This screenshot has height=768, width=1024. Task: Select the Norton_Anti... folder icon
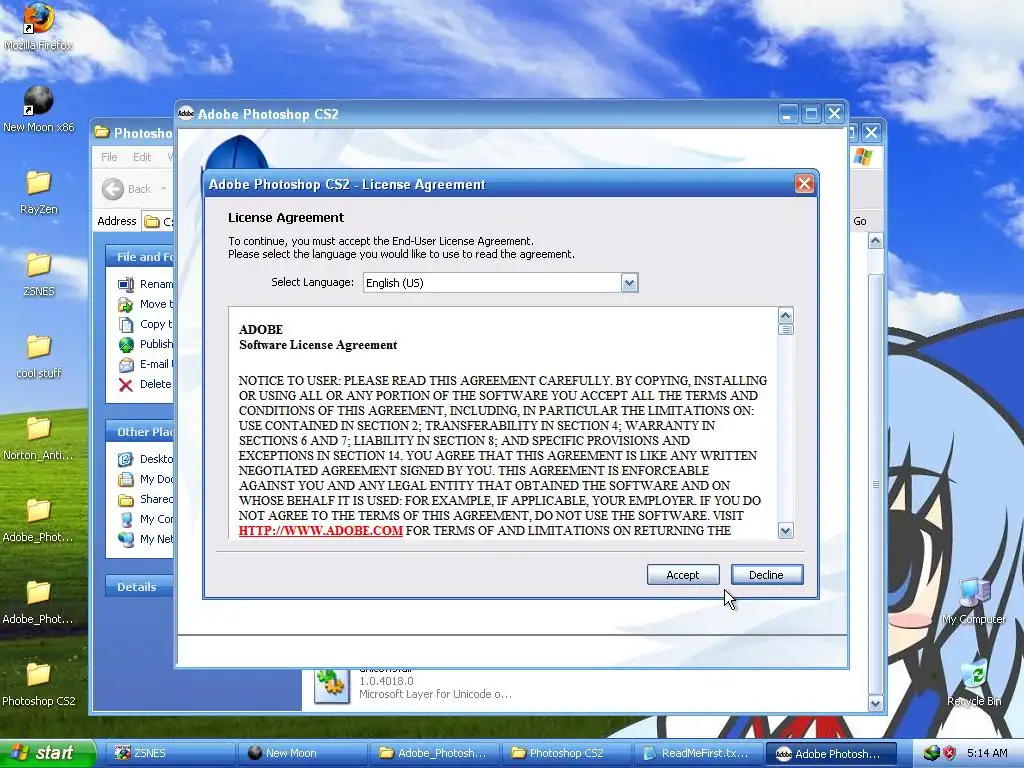[x=39, y=438]
